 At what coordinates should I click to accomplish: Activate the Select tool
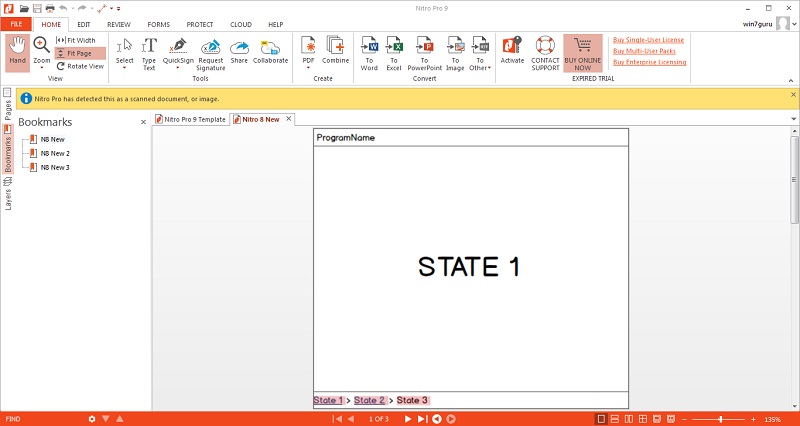click(x=124, y=53)
